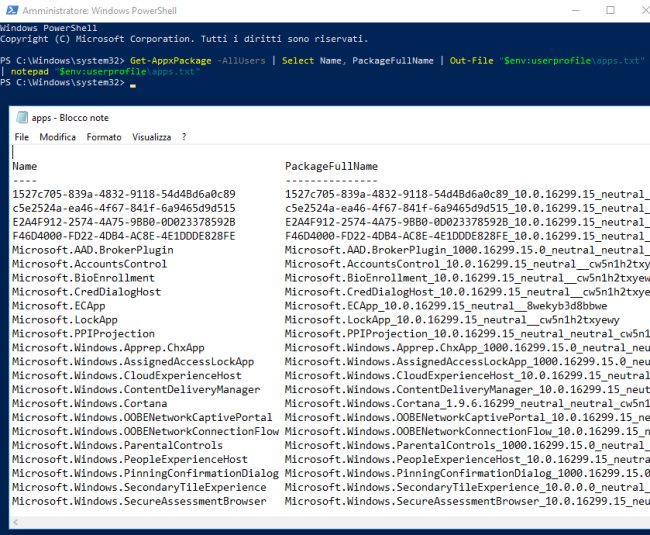Click the c5e2524a-ea46-4f67-841f-6a9465d9d515 name entry
The height and width of the screenshot is (535, 650).
tap(124, 208)
